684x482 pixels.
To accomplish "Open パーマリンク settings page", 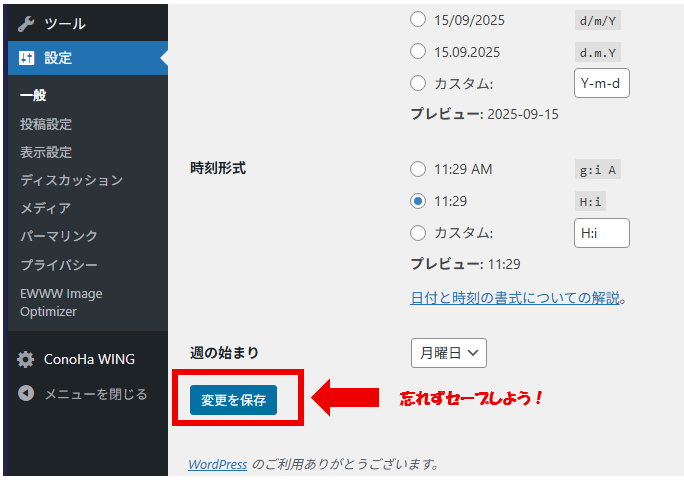I will click(59, 236).
